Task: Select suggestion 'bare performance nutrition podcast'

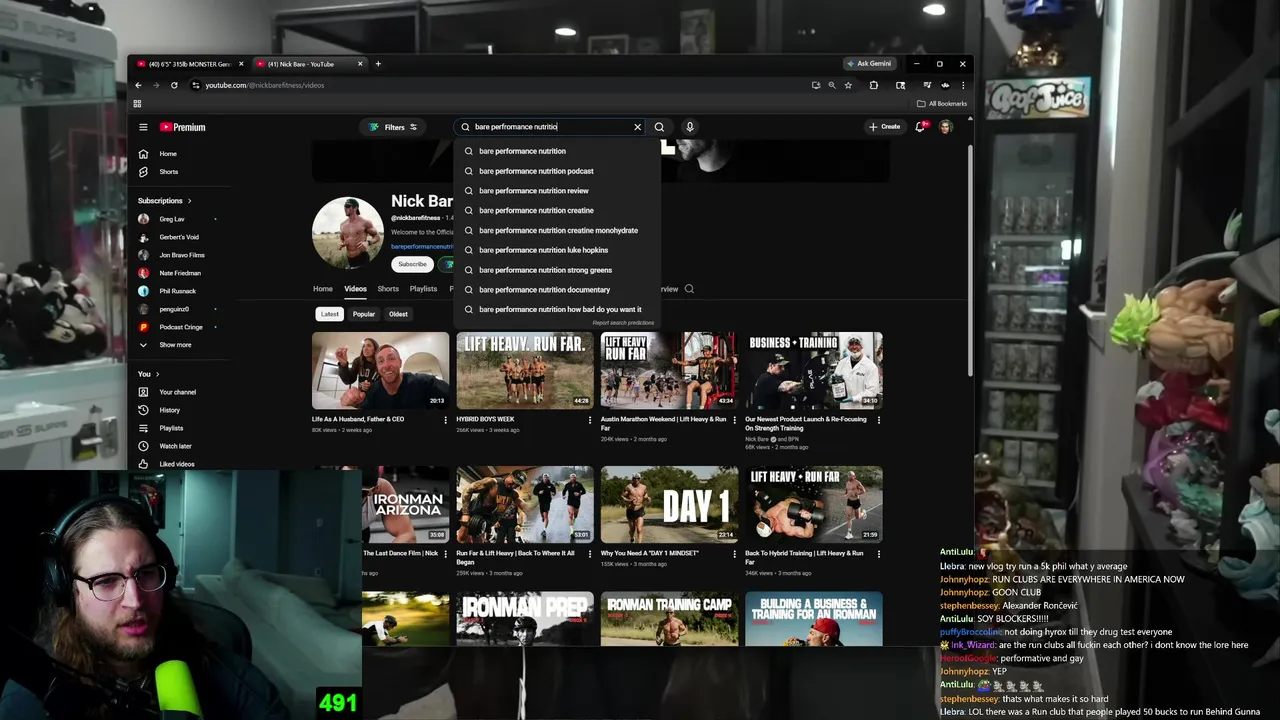Action: coord(557,171)
